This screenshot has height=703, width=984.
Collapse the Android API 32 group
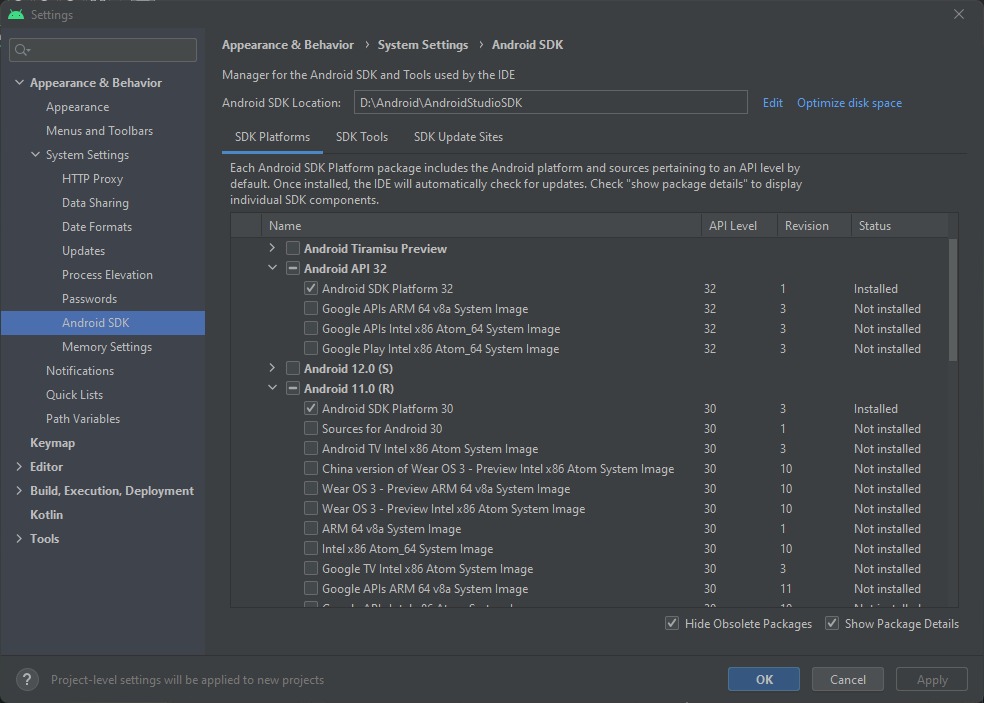pos(272,268)
